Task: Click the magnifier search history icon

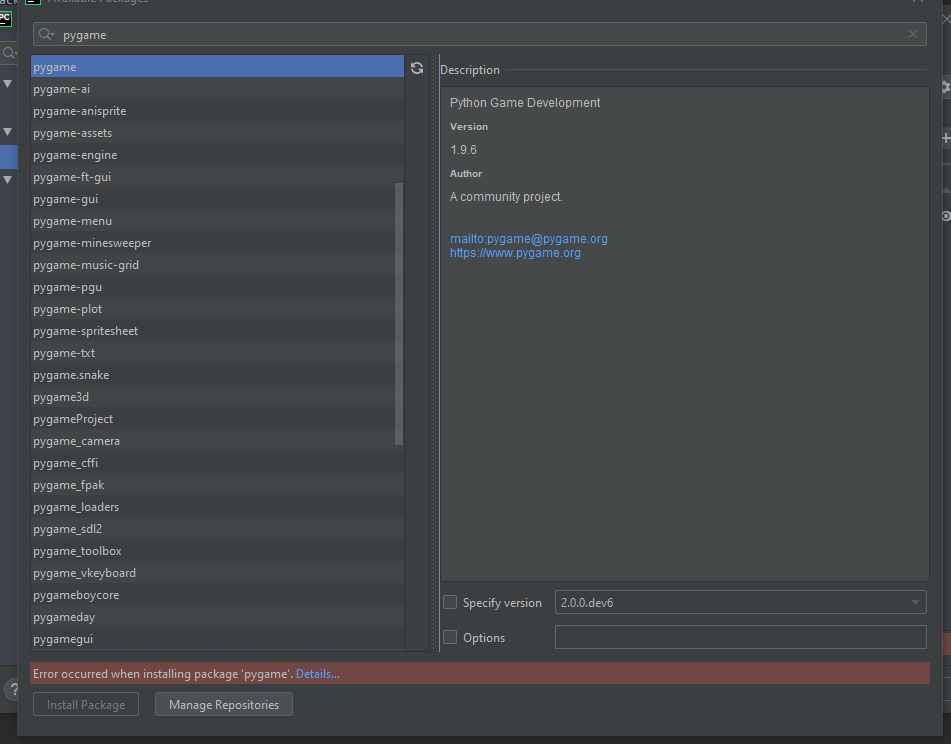Action: pyautogui.click(x=47, y=35)
